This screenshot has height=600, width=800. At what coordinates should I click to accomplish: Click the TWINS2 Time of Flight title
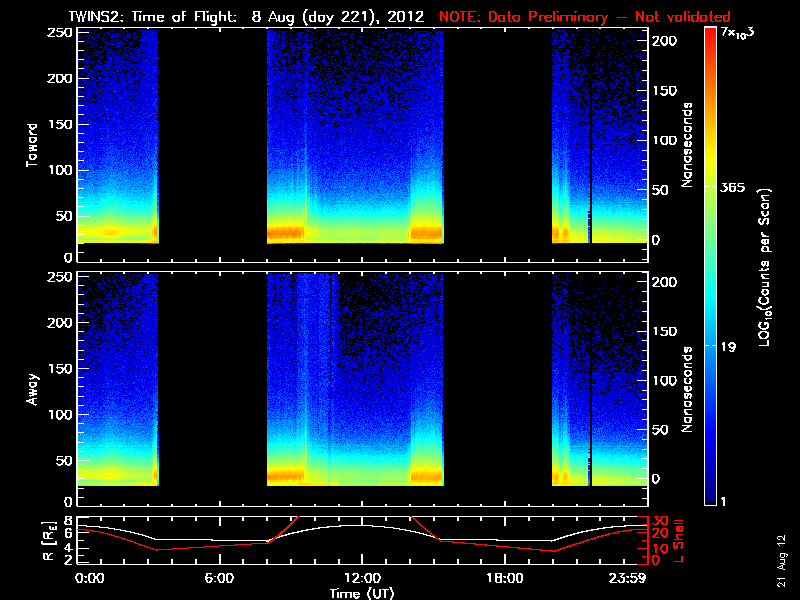[246, 17]
